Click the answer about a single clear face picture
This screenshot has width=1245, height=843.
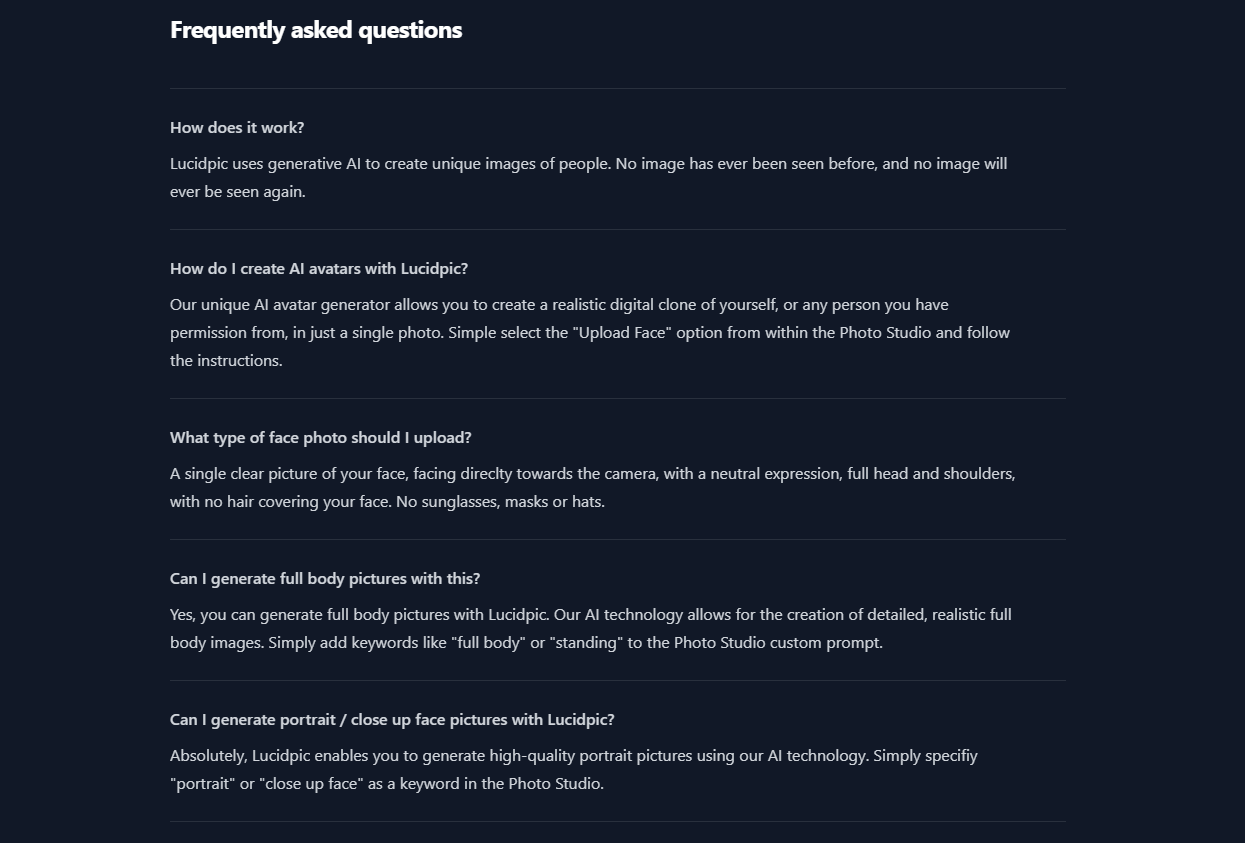click(x=593, y=488)
